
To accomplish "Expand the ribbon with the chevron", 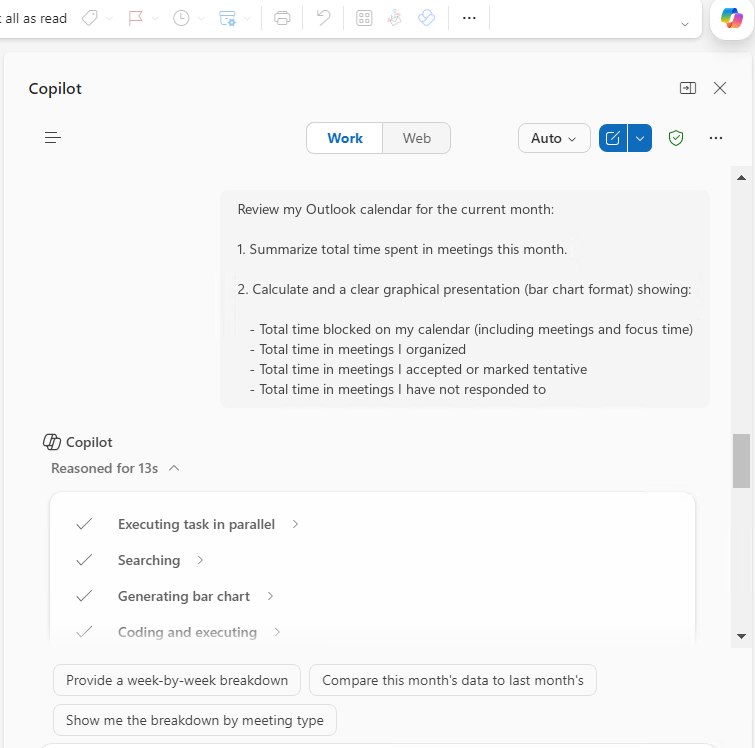I will (685, 24).
